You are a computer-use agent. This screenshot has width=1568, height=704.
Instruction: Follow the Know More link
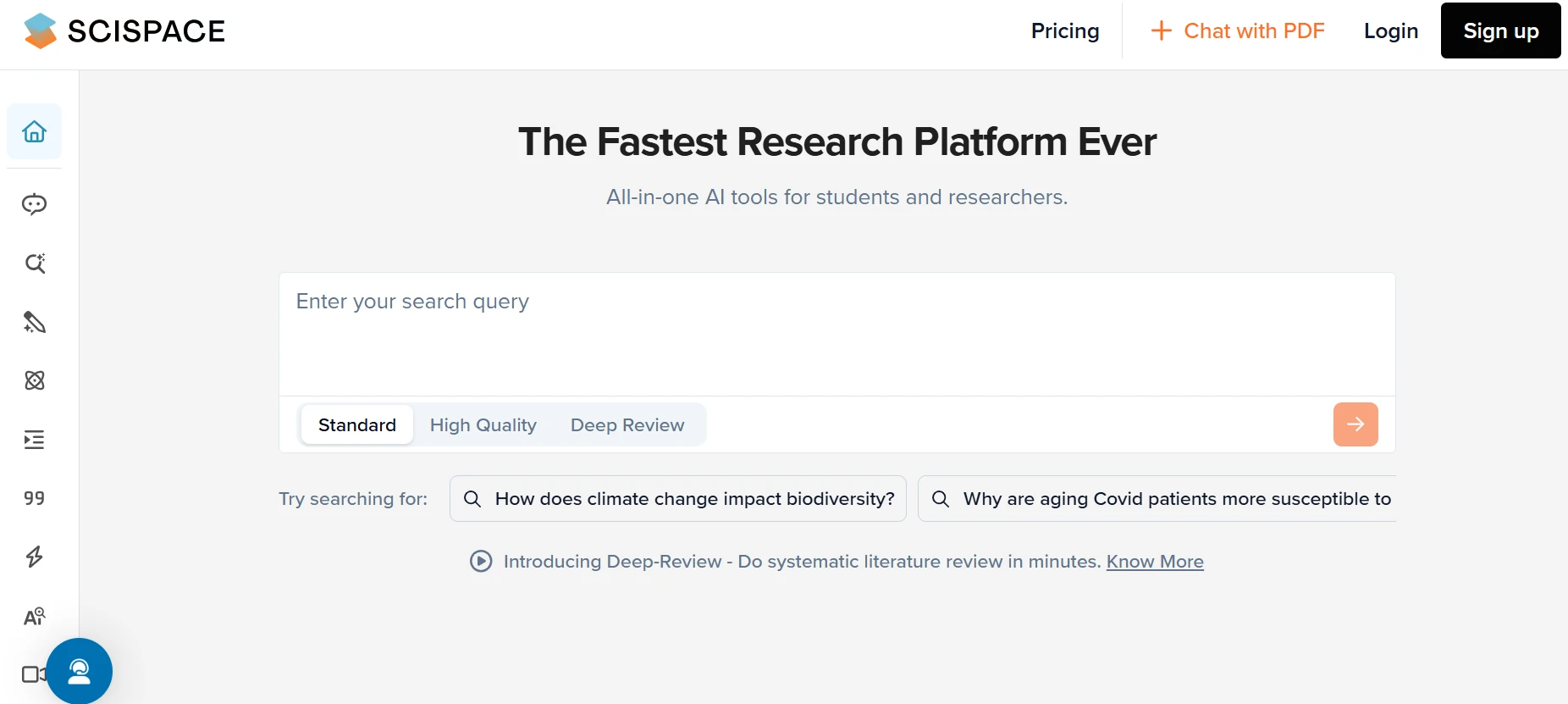[x=1154, y=561]
